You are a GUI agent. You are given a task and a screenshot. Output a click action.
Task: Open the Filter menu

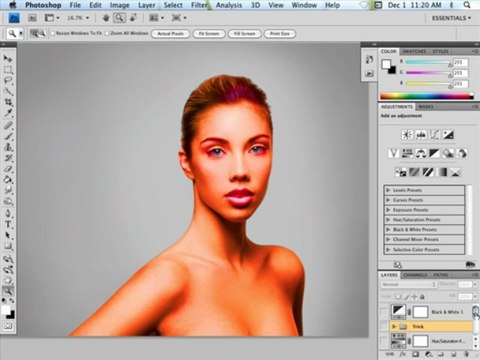[x=199, y=5]
